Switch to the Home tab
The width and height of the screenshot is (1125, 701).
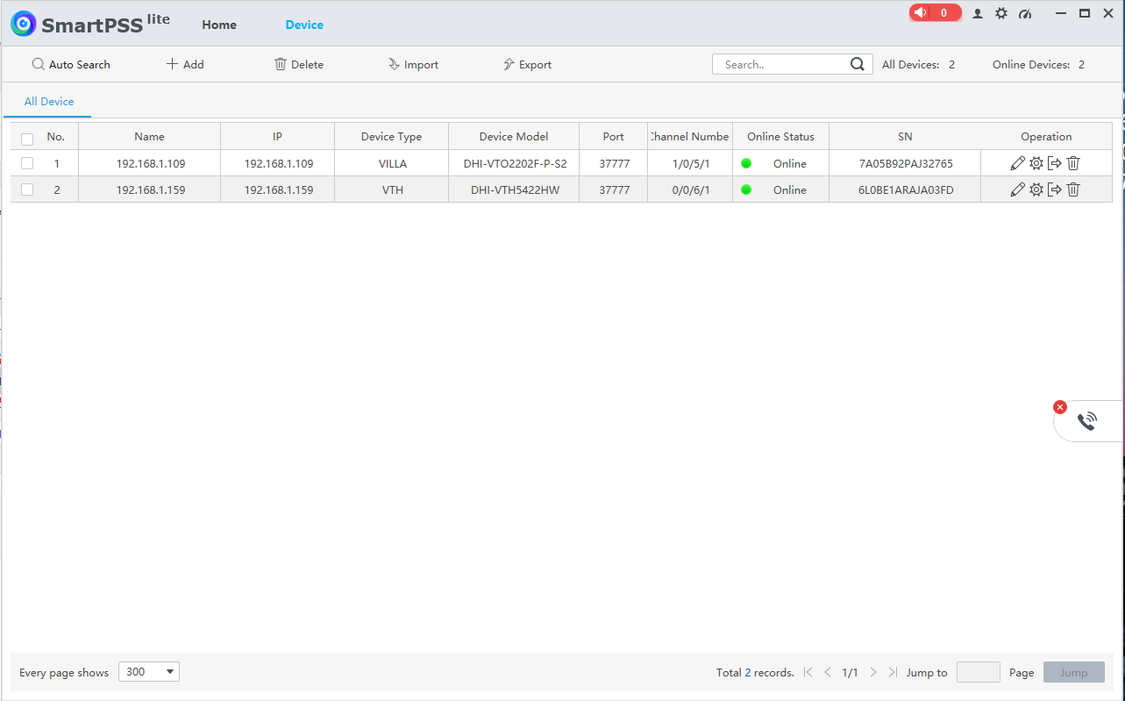click(219, 24)
